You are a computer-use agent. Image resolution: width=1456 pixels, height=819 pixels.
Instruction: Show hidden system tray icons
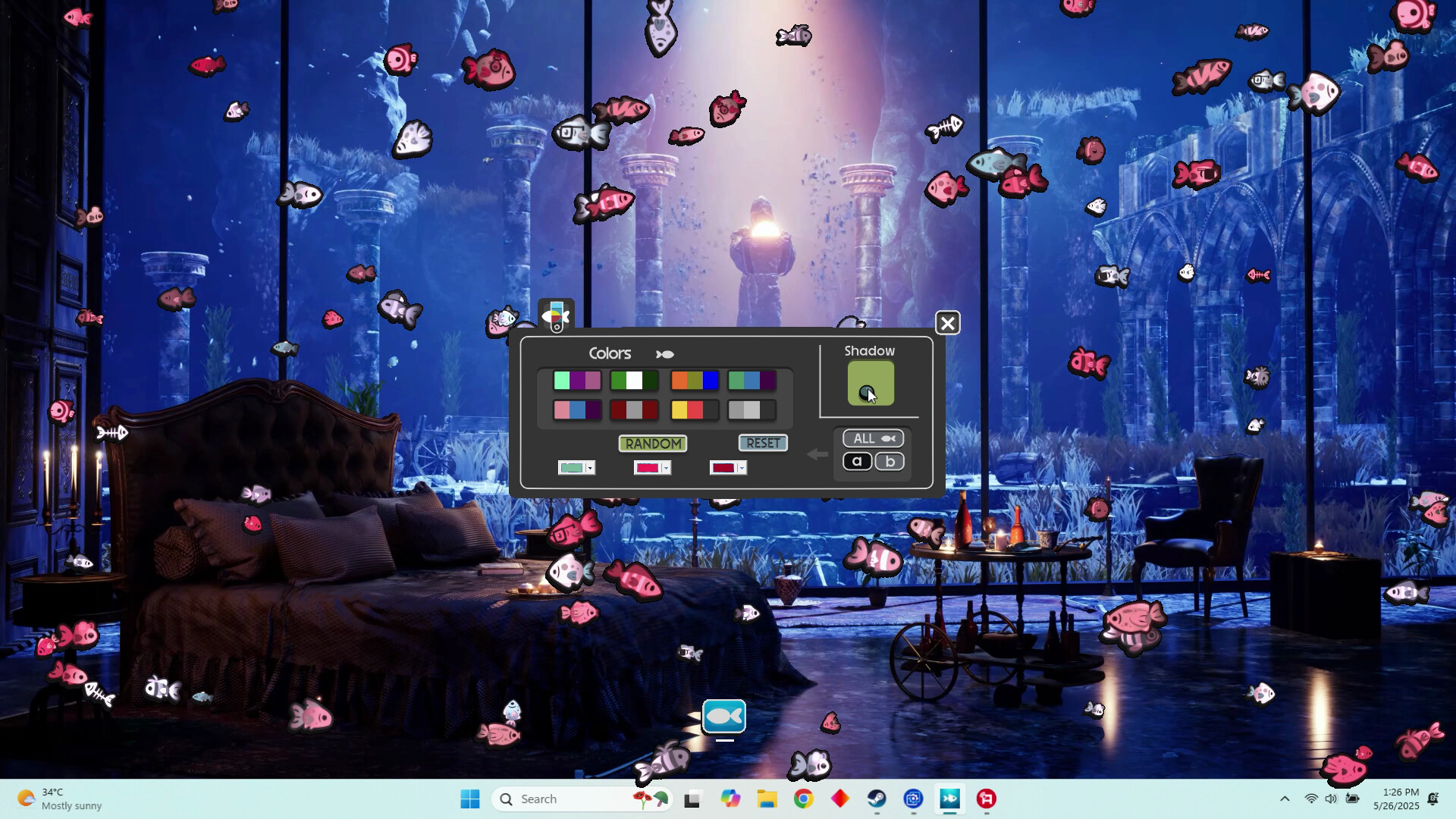point(1285,799)
